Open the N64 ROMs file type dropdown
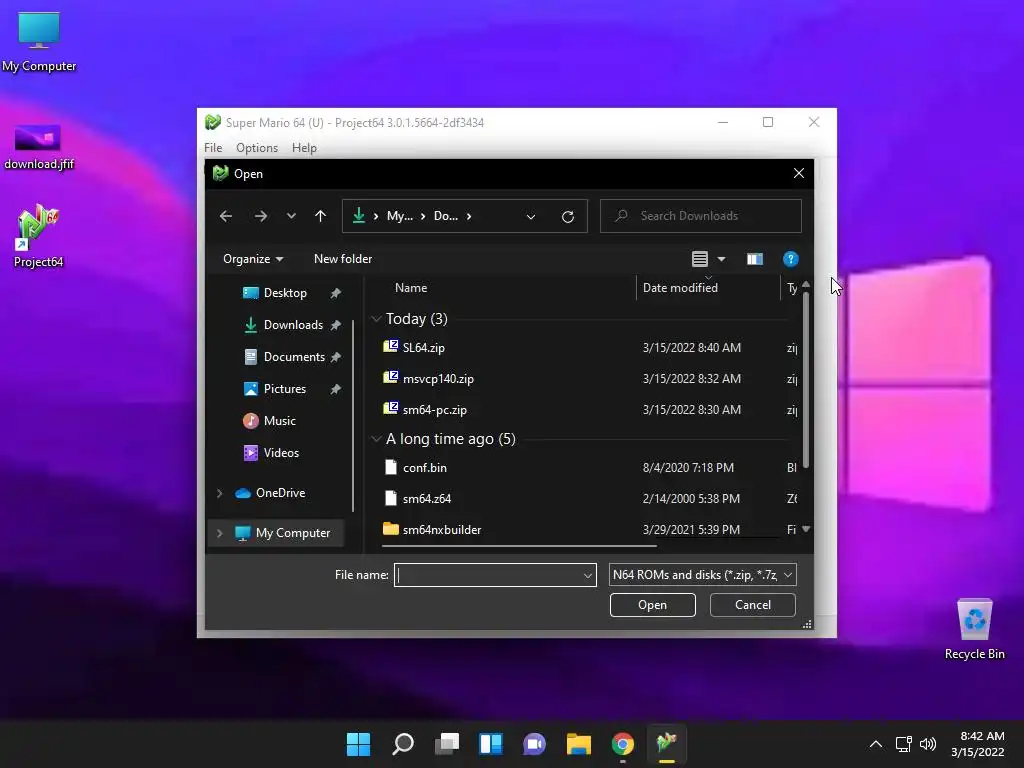This screenshot has width=1024, height=768. click(x=702, y=575)
